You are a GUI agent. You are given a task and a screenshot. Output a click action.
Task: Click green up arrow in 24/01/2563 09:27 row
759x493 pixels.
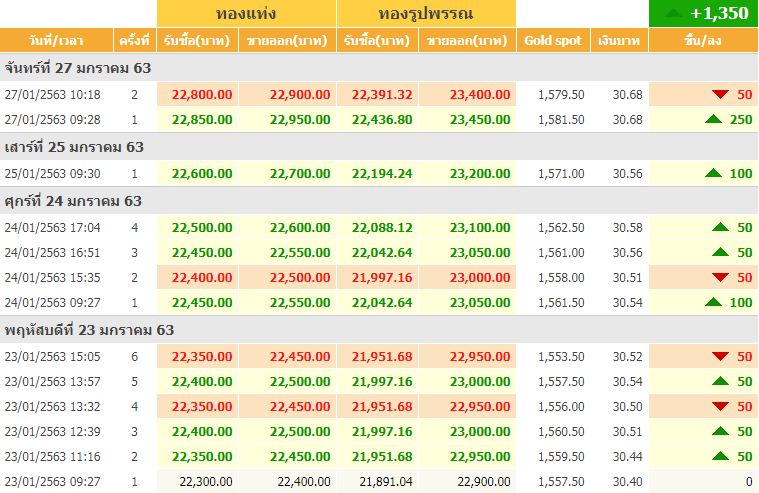(713, 302)
